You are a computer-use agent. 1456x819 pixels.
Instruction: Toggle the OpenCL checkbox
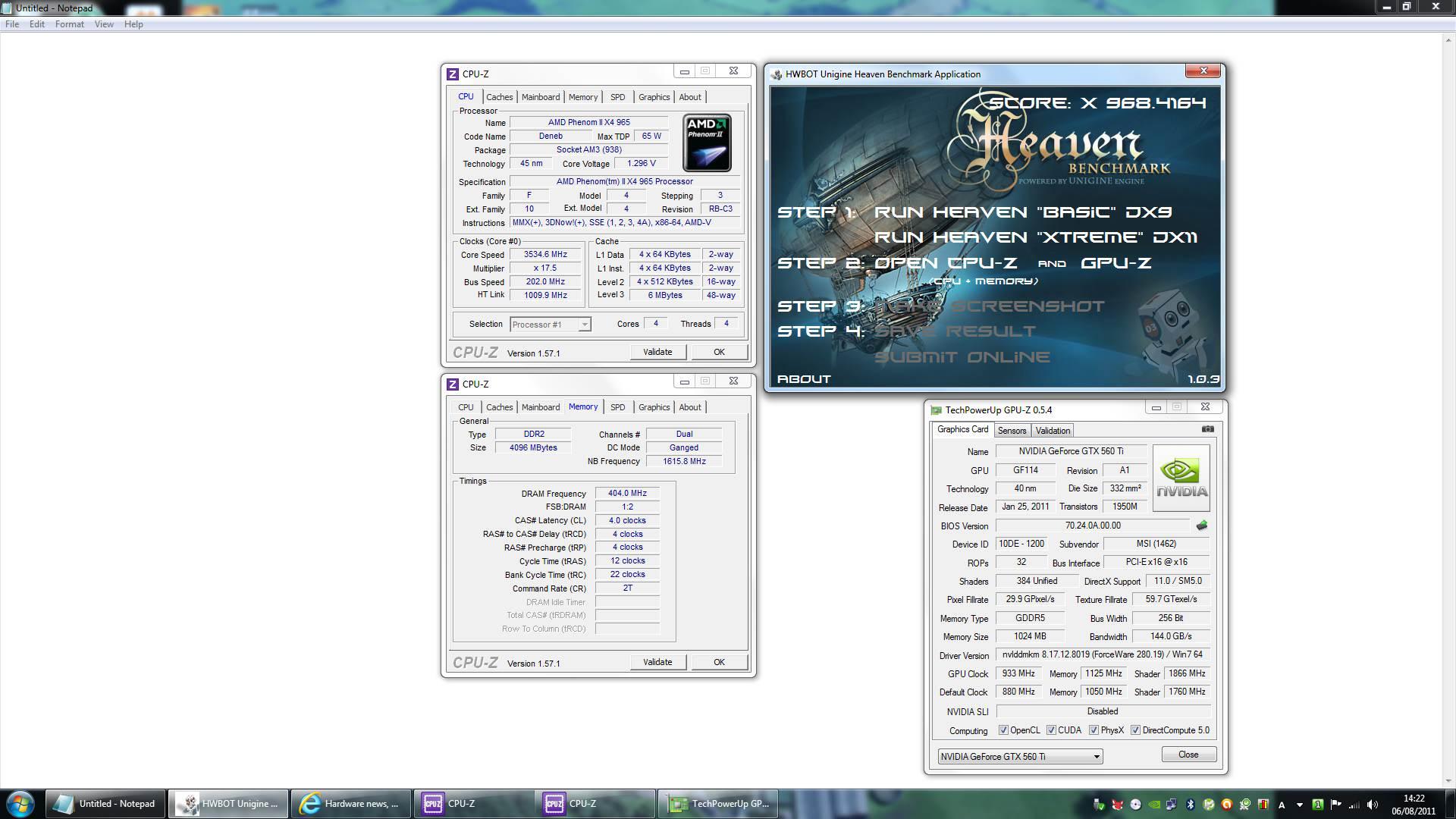tap(1003, 730)
